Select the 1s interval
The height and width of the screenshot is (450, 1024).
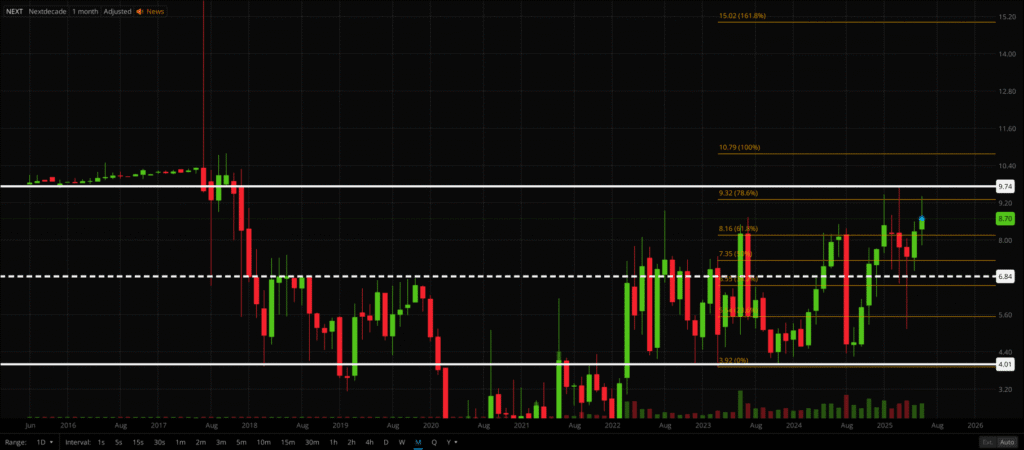103,441
